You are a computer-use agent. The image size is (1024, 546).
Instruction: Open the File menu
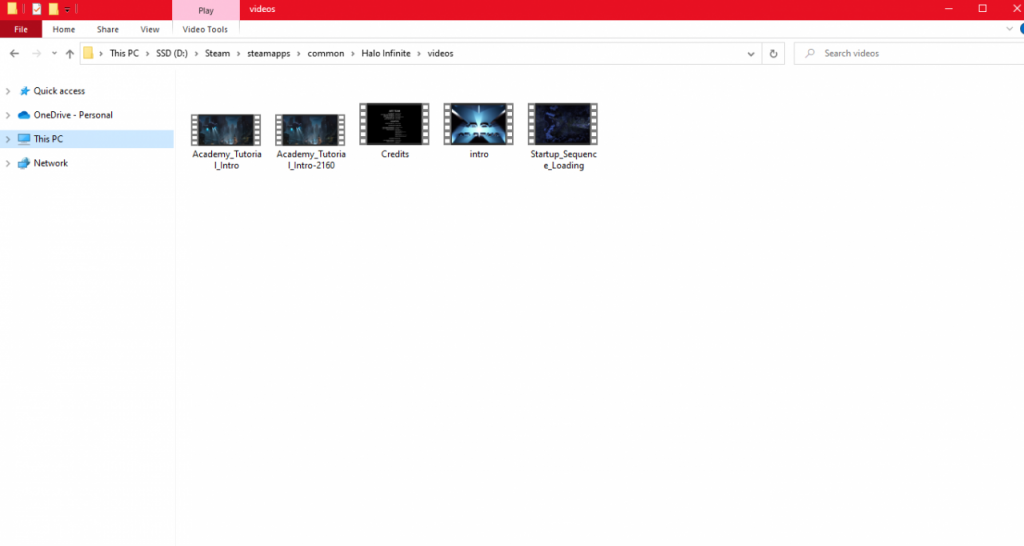(21, 29)
